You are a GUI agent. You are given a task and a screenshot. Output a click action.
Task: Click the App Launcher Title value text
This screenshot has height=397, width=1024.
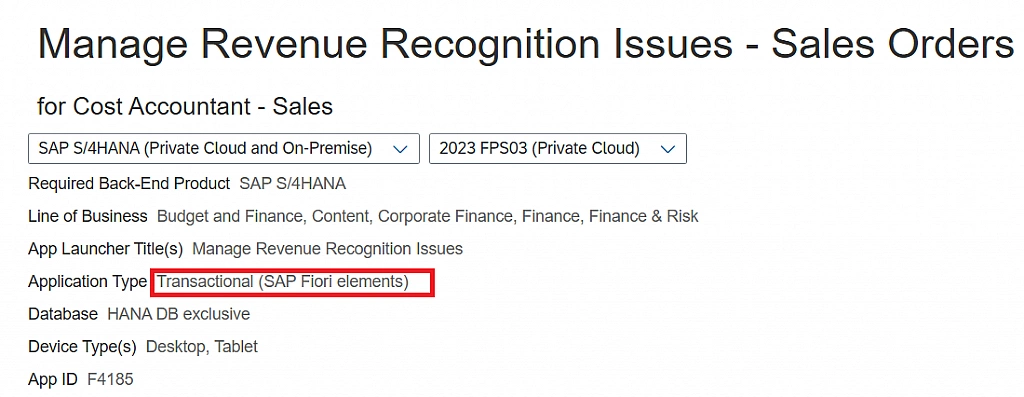coord(327,249)
